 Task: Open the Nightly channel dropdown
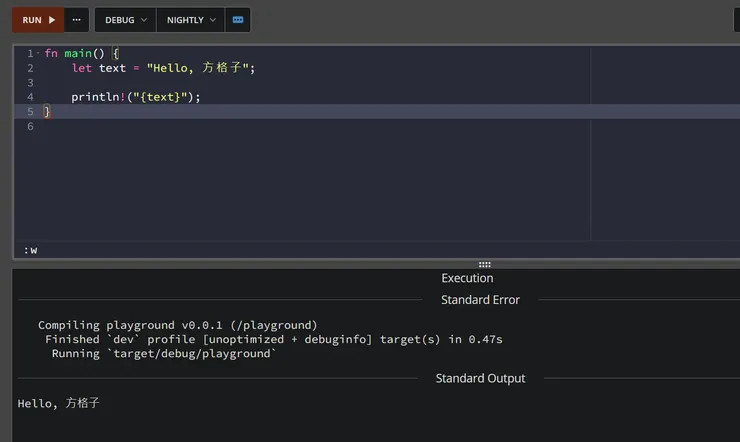(x=190, y=20)
